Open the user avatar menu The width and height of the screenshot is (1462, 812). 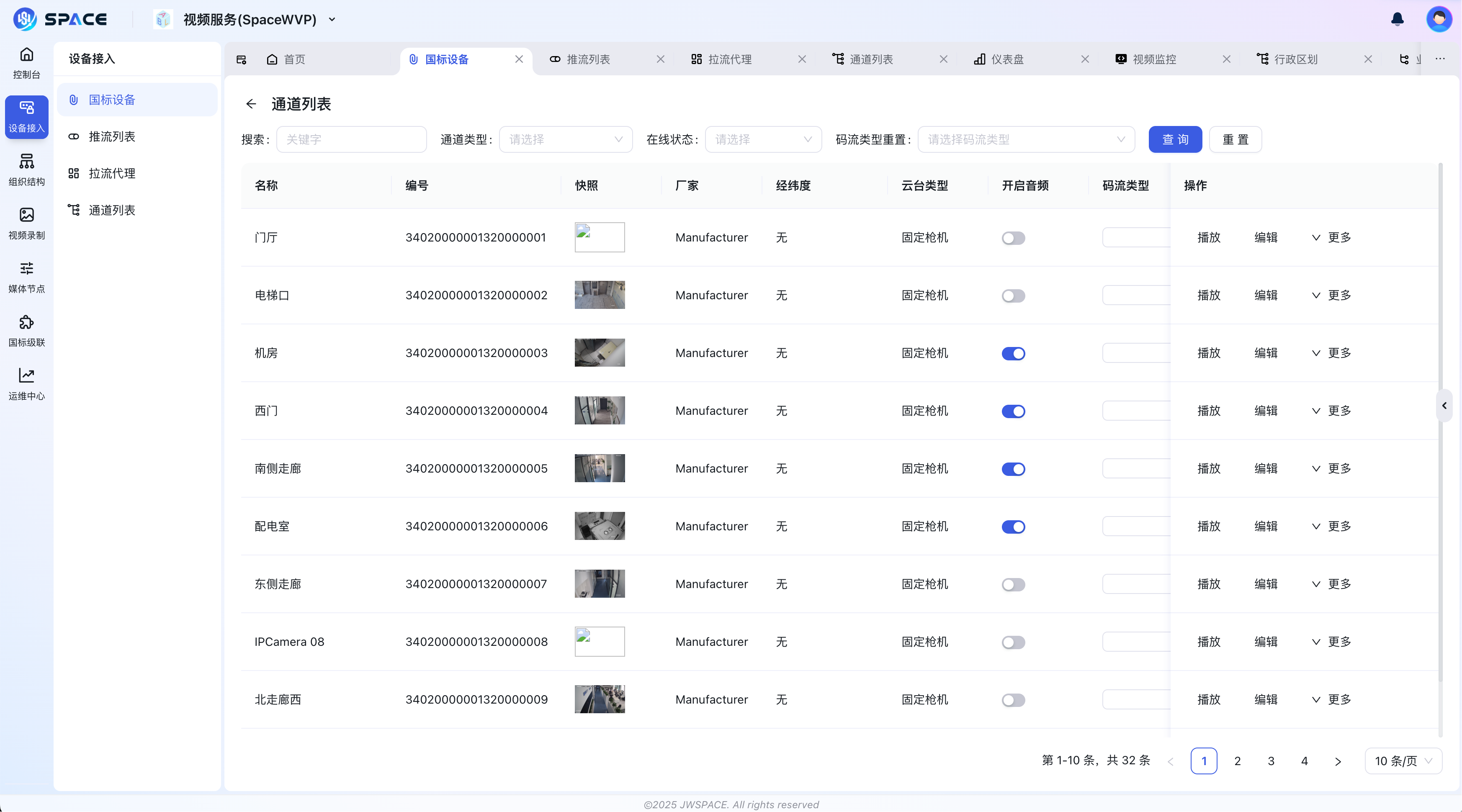[x=1439, y=19]
